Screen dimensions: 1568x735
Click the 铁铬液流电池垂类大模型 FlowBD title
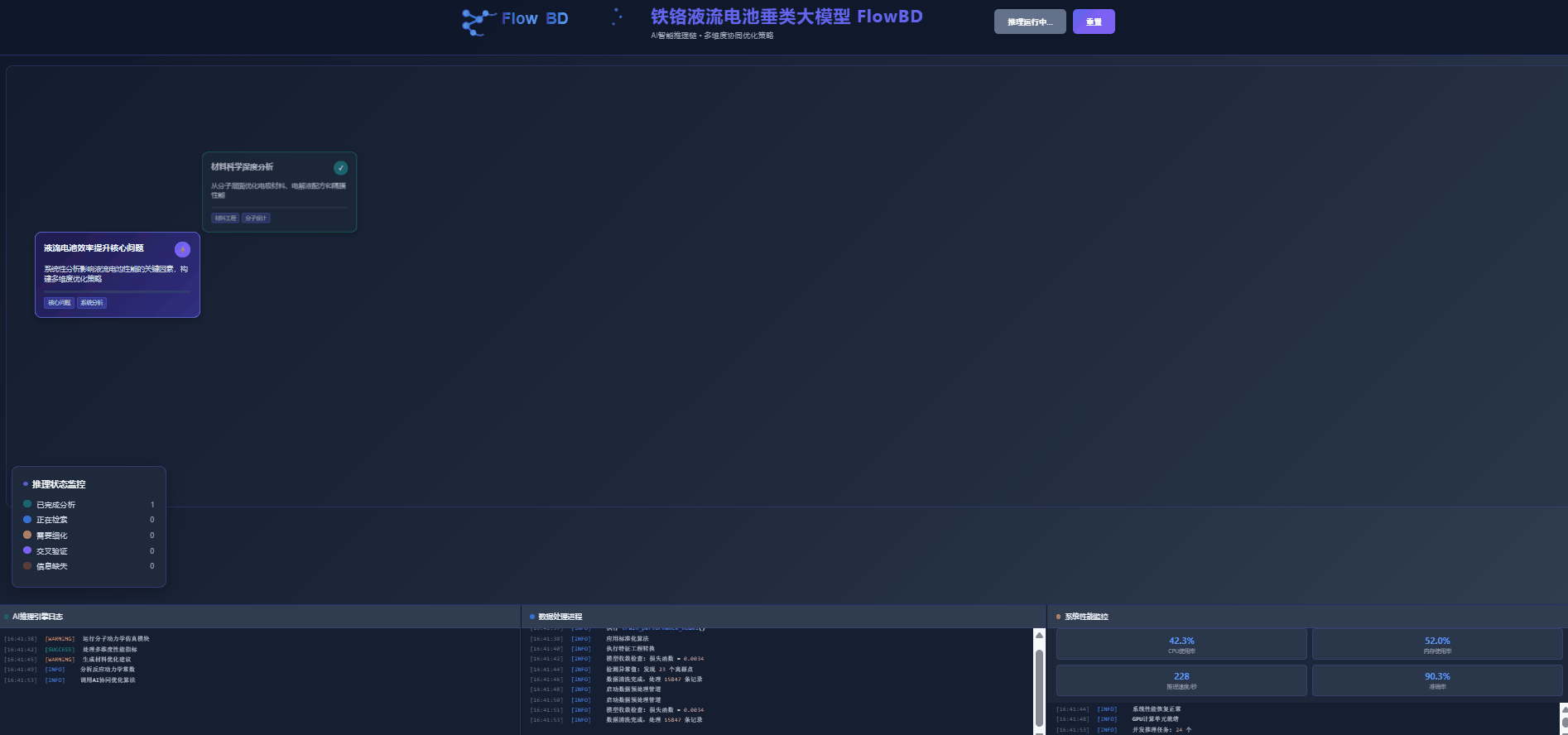(786, 17)
